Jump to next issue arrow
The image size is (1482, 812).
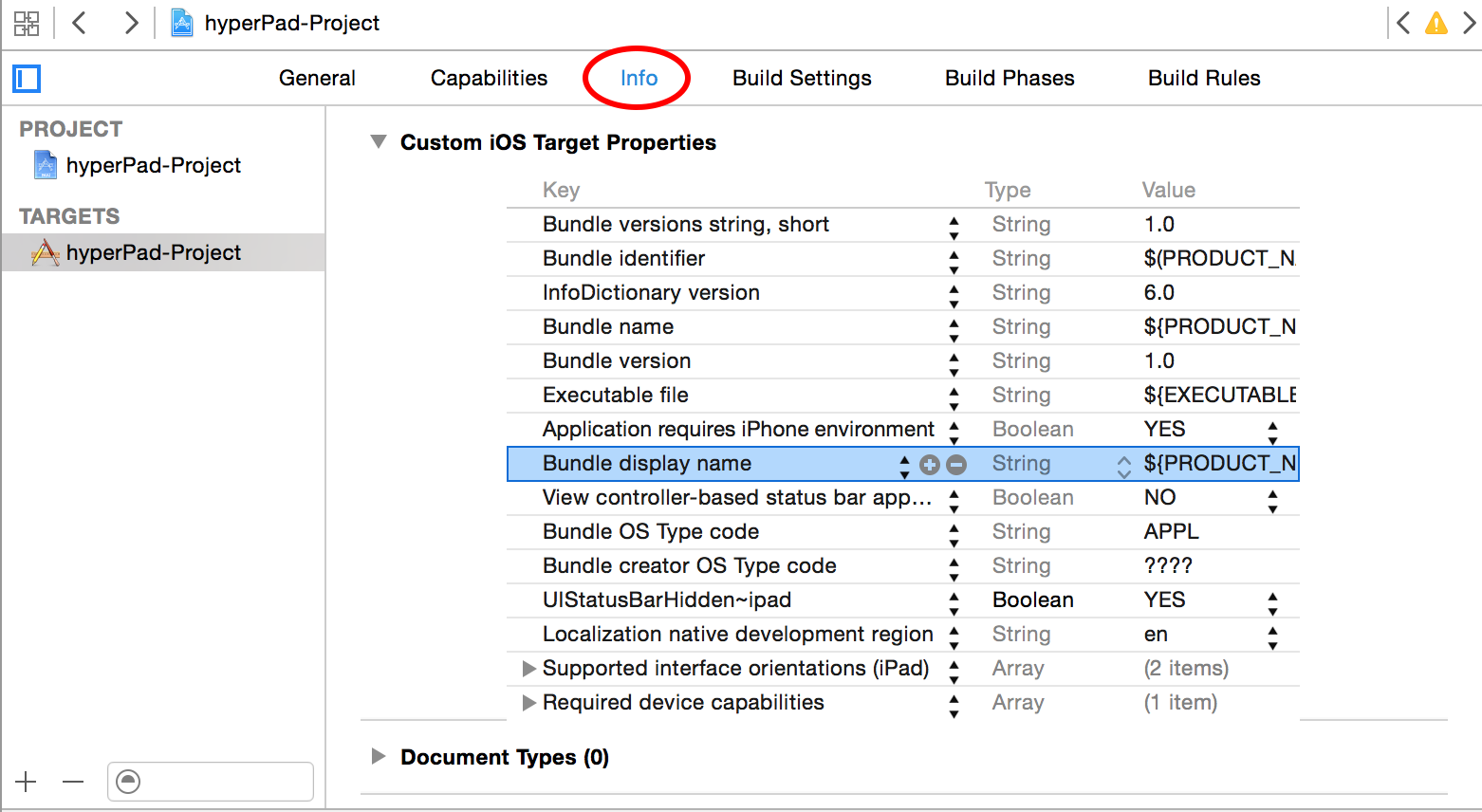(1469, 23)
